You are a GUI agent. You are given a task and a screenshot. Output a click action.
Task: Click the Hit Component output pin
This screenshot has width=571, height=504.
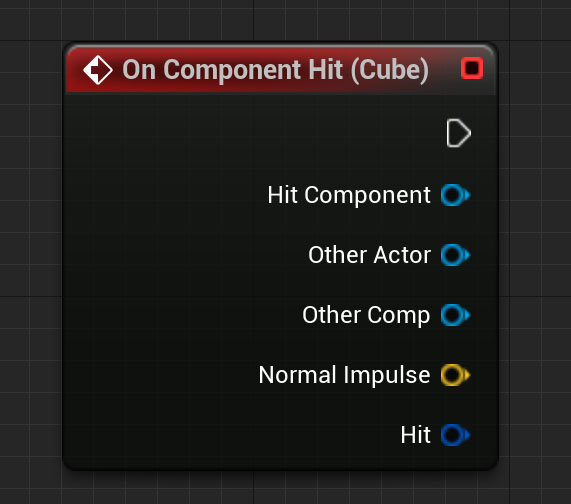(x=455, y=195)
